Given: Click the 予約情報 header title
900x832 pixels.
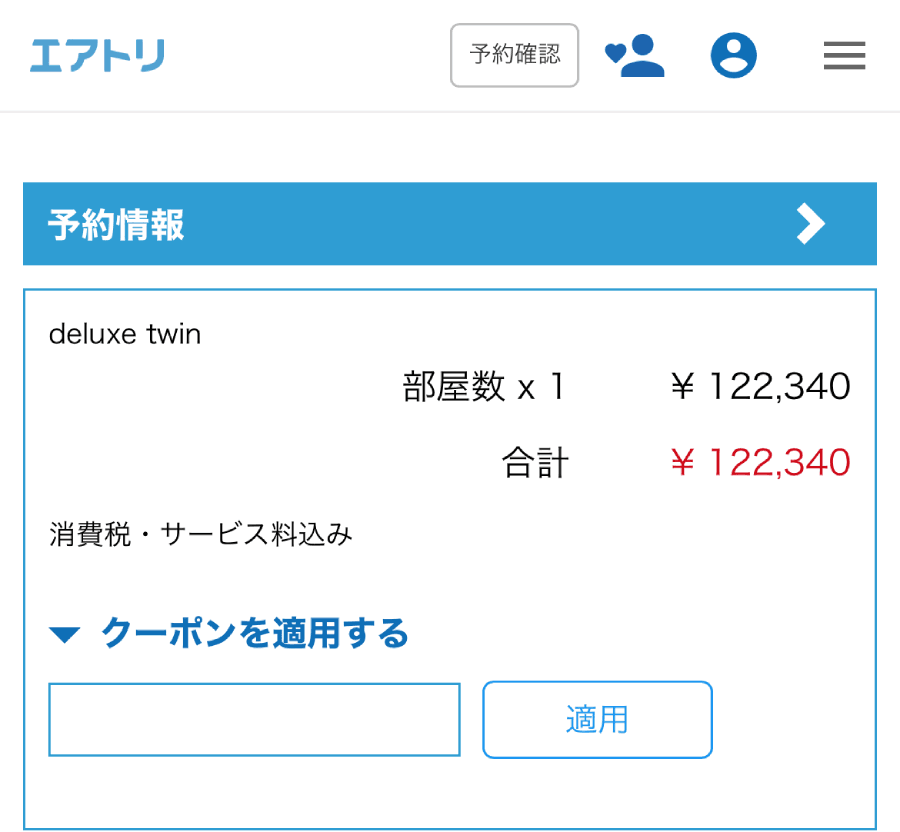Looking at the screenshot, I should (x=116, y=225).
